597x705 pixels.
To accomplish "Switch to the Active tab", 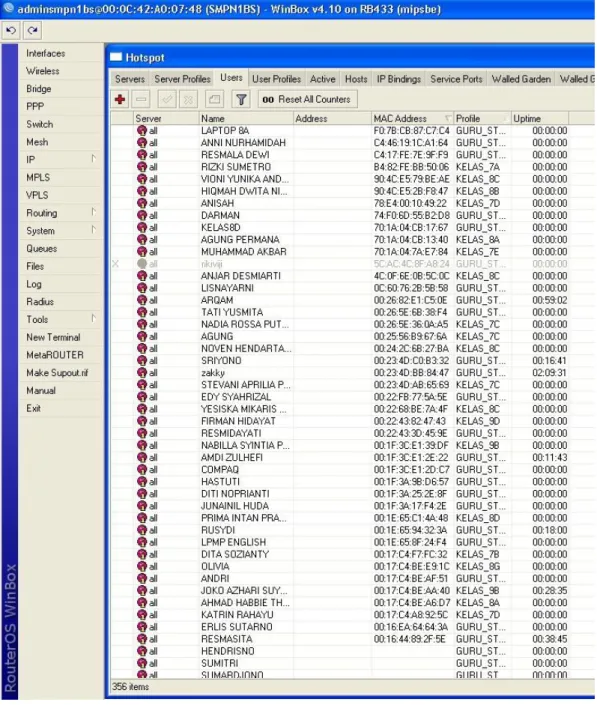I will (322, 79).
